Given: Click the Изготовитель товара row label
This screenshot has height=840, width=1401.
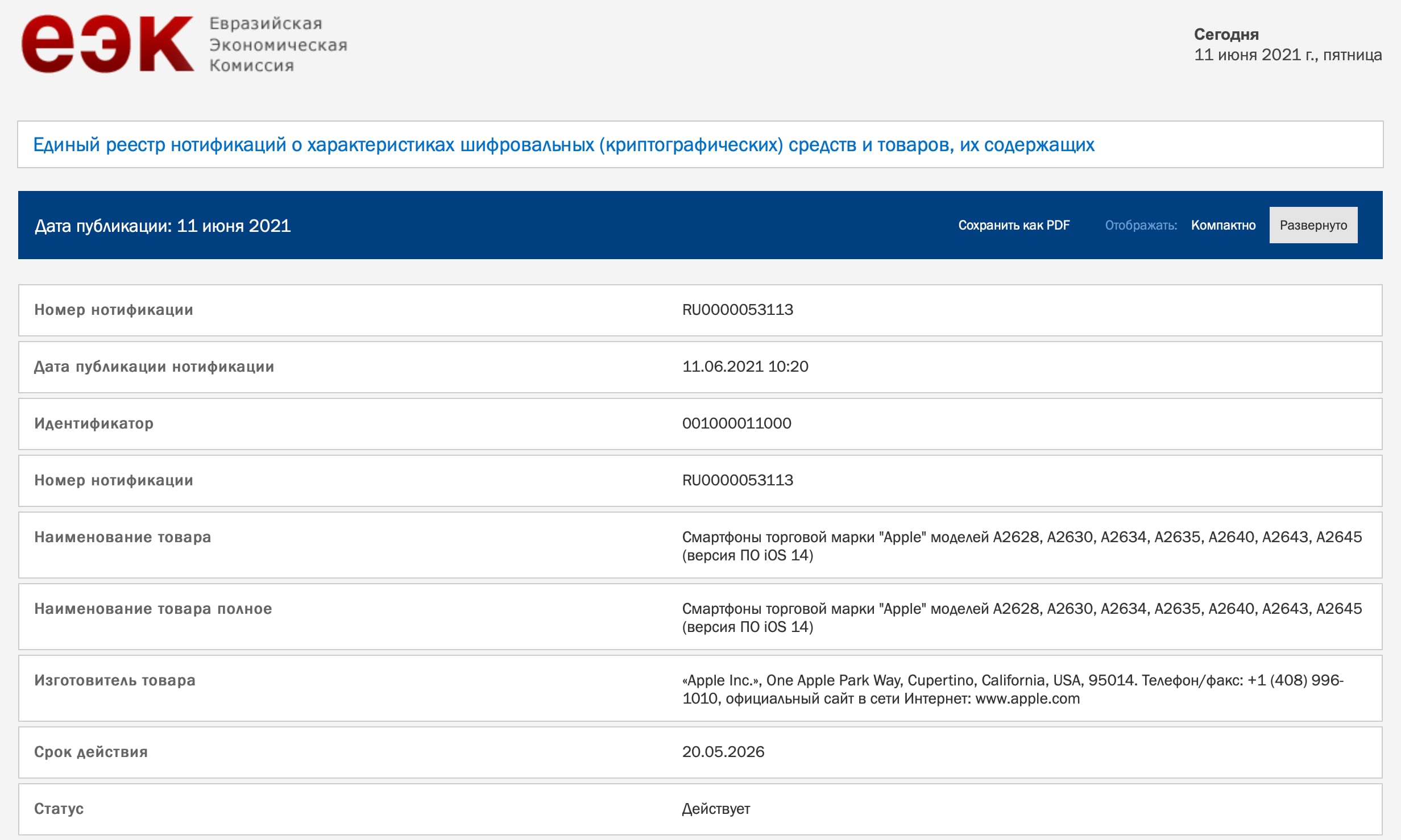Looking at the screenshot, I should tap(114, 680).
